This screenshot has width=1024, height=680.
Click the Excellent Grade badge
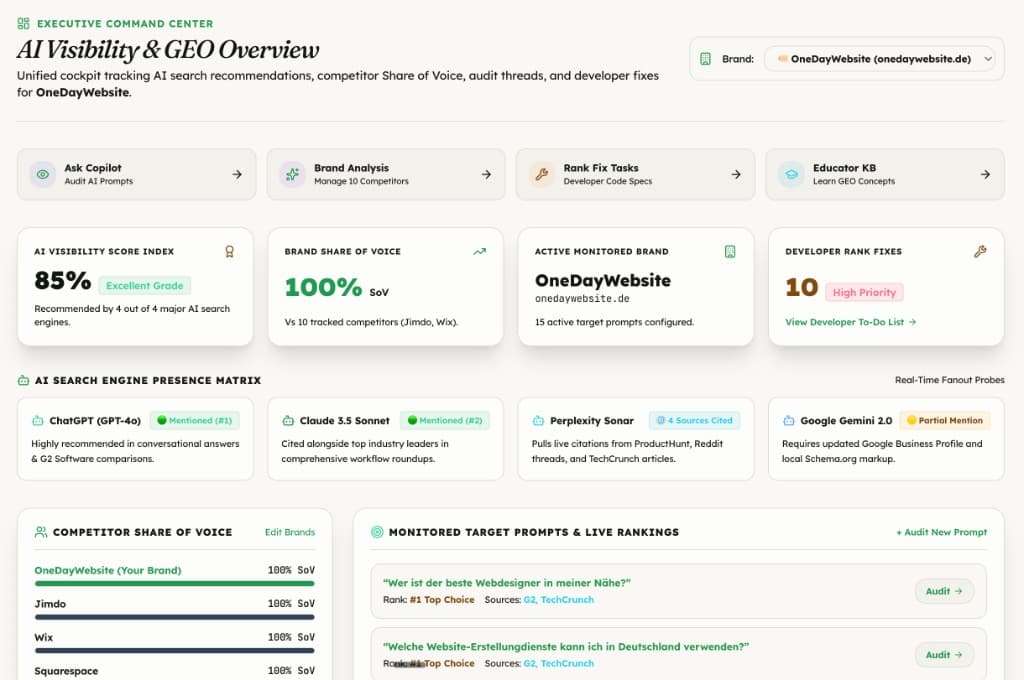tap(145, 285)
